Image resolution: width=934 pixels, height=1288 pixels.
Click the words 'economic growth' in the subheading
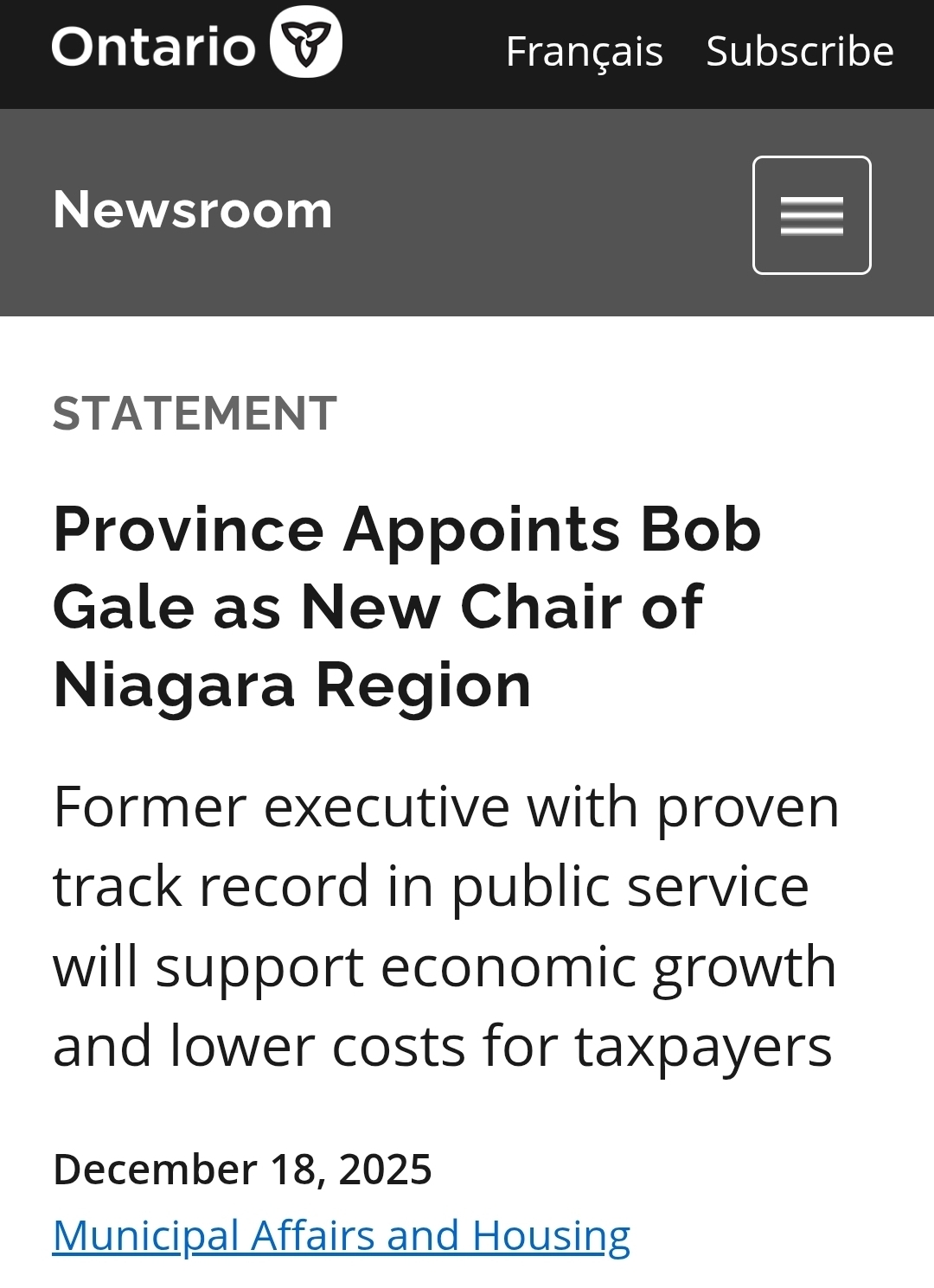click(608, 966)
